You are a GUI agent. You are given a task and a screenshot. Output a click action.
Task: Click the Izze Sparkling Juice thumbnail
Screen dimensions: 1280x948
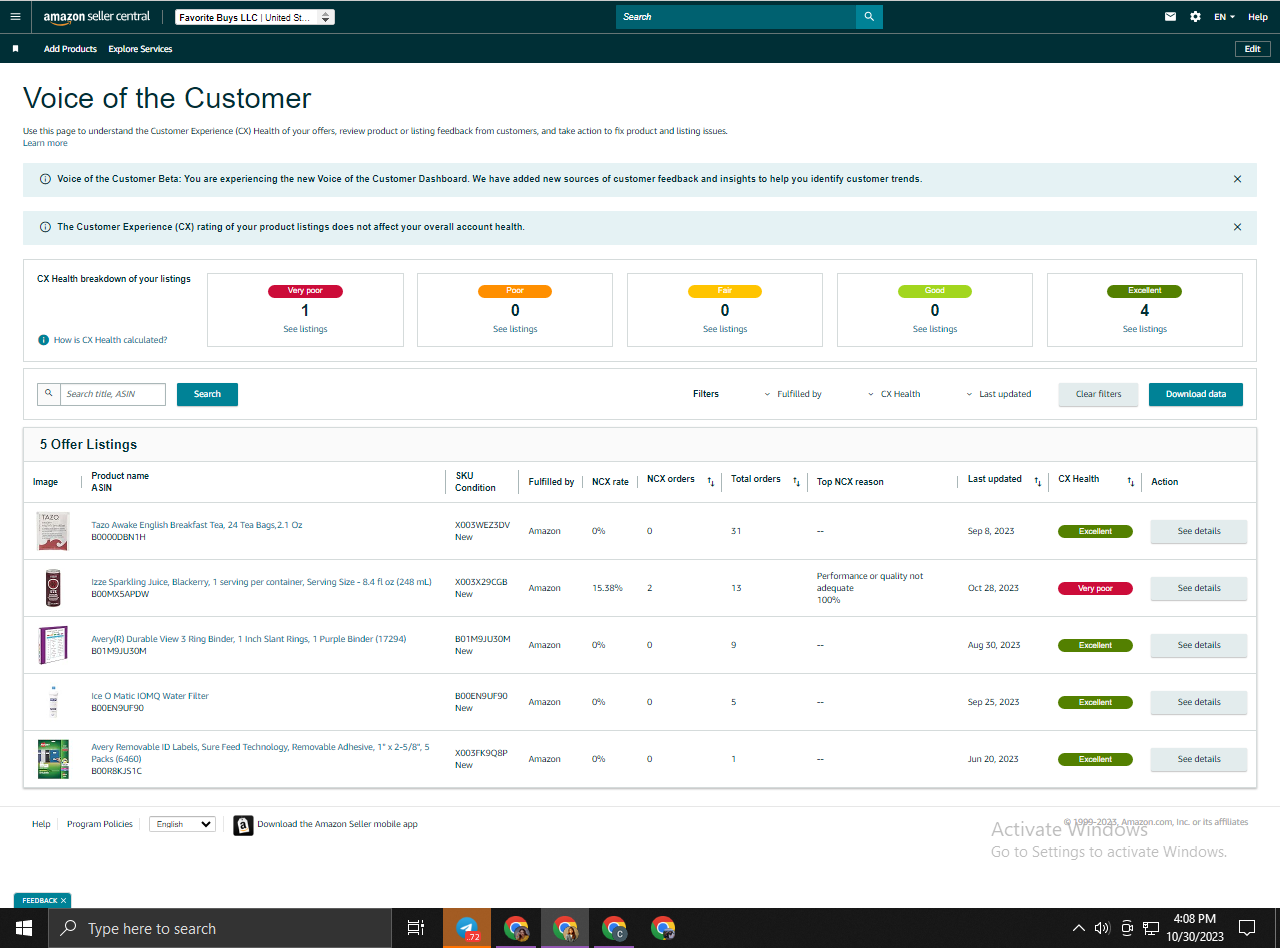tap(52, 588)
